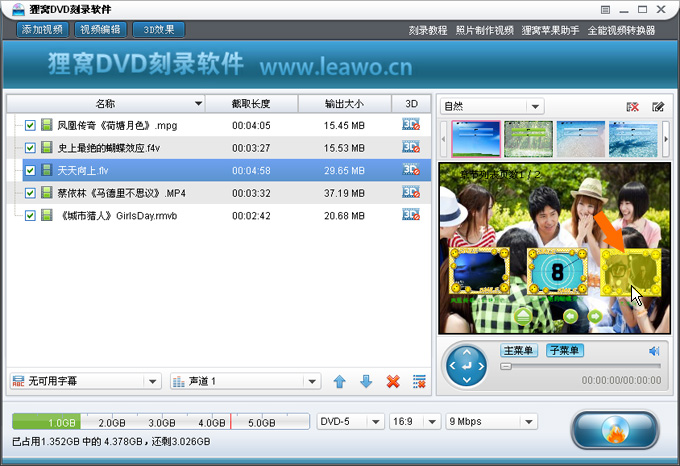Click the film icon beside 蔡依林《马德里不思议》.MP4
The height and width of the screenshot is (466, 680).
pyautogui.click(x=47, y=193)
